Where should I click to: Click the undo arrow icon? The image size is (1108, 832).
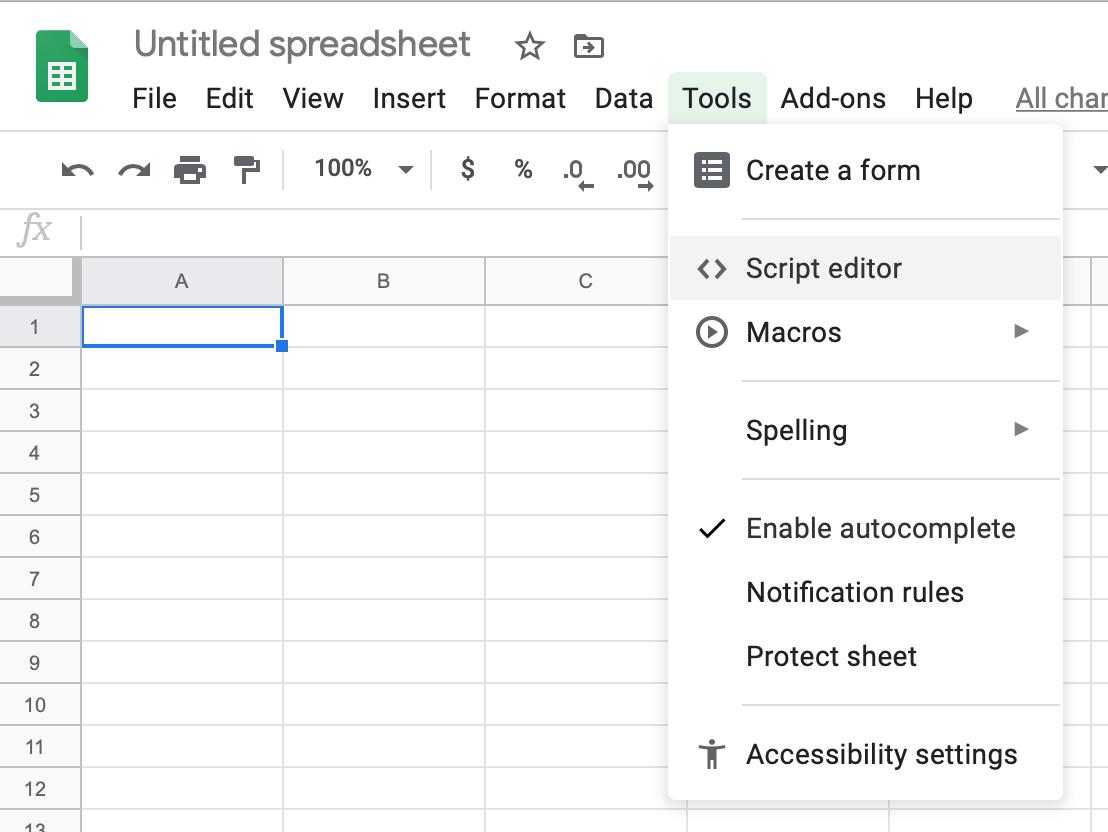(77, 170)
